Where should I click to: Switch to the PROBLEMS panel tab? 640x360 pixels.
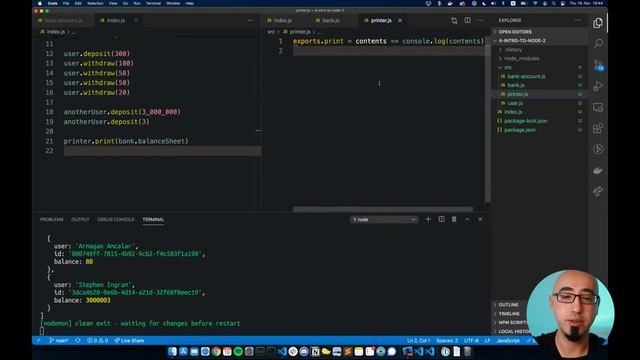point(51,220)
